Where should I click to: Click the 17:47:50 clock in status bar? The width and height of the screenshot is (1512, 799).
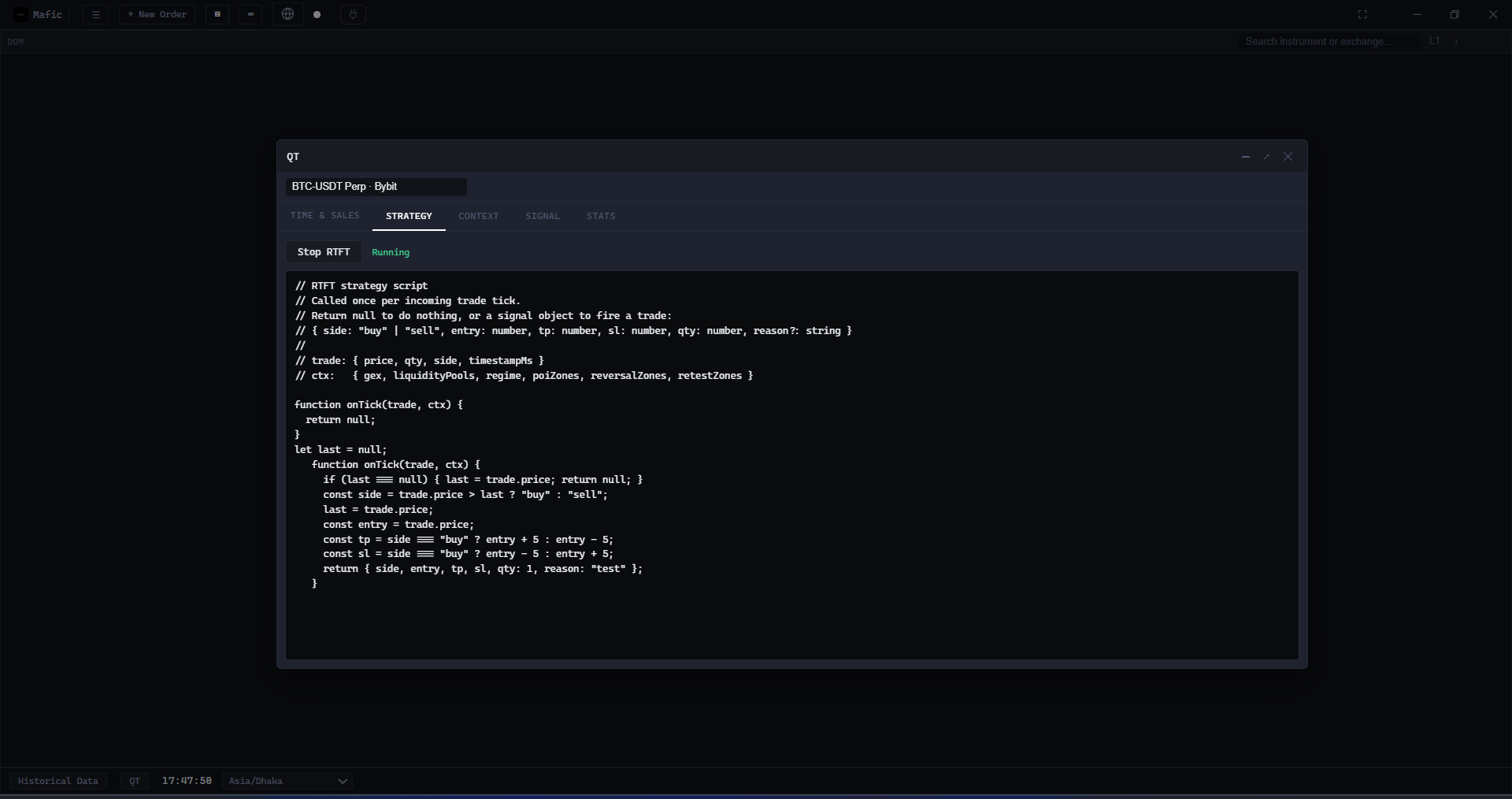(187, 781)
